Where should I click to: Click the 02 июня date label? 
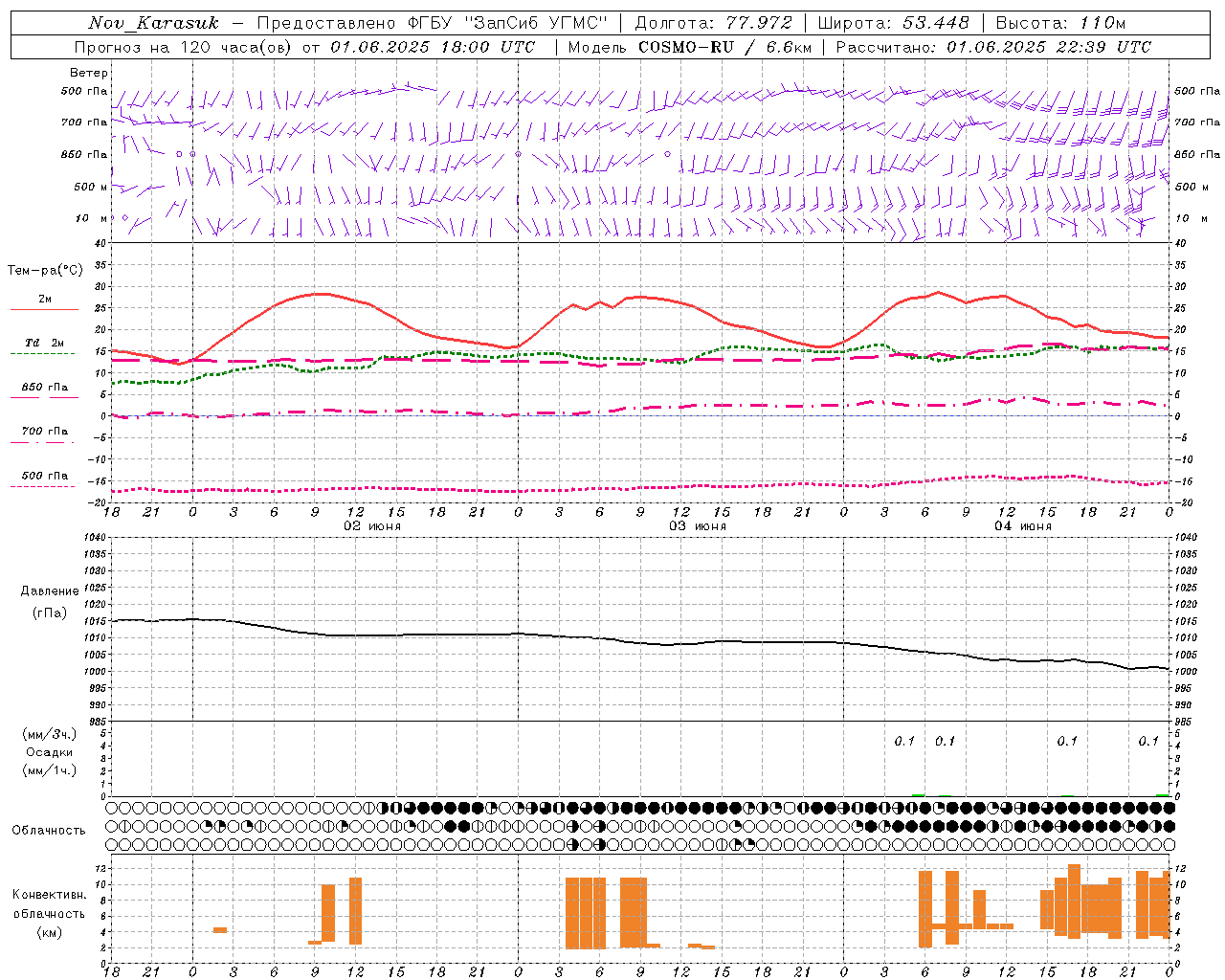point(372,526)
